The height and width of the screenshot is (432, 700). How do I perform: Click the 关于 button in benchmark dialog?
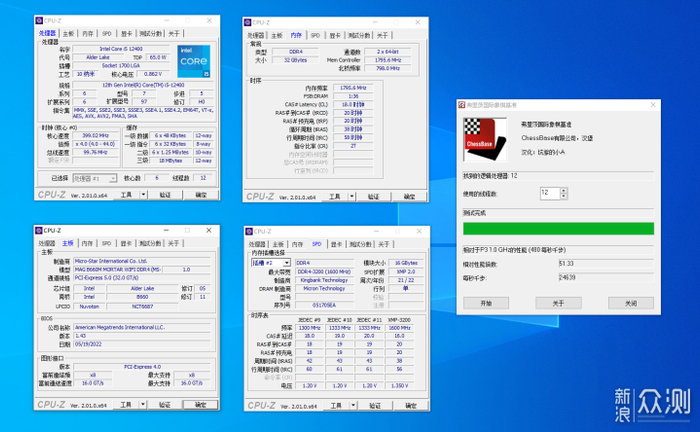click(558, 302)
